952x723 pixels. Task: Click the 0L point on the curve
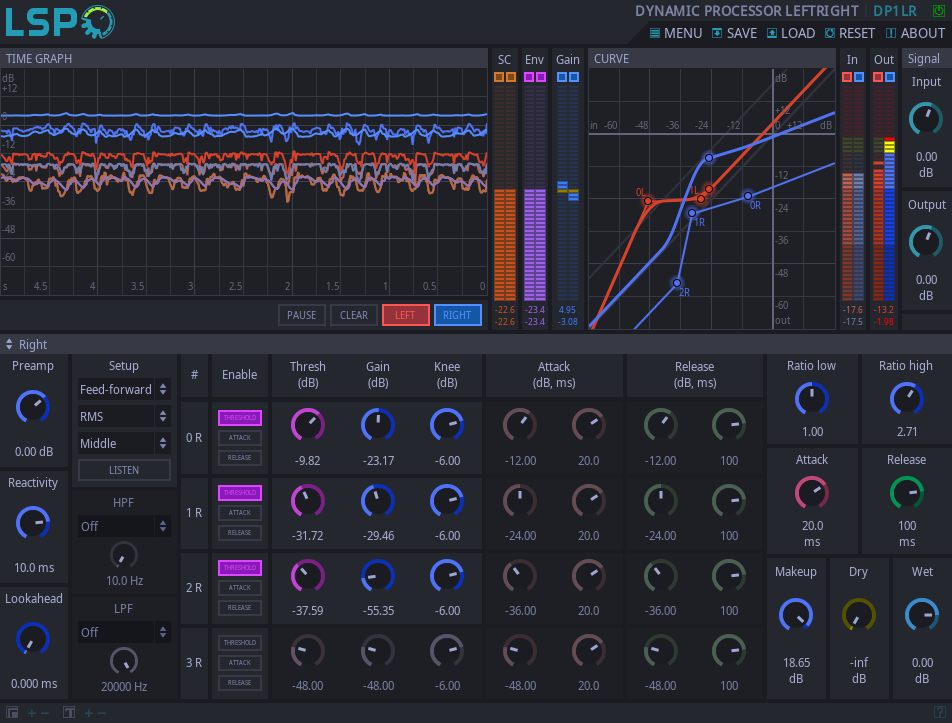[648, 200]
